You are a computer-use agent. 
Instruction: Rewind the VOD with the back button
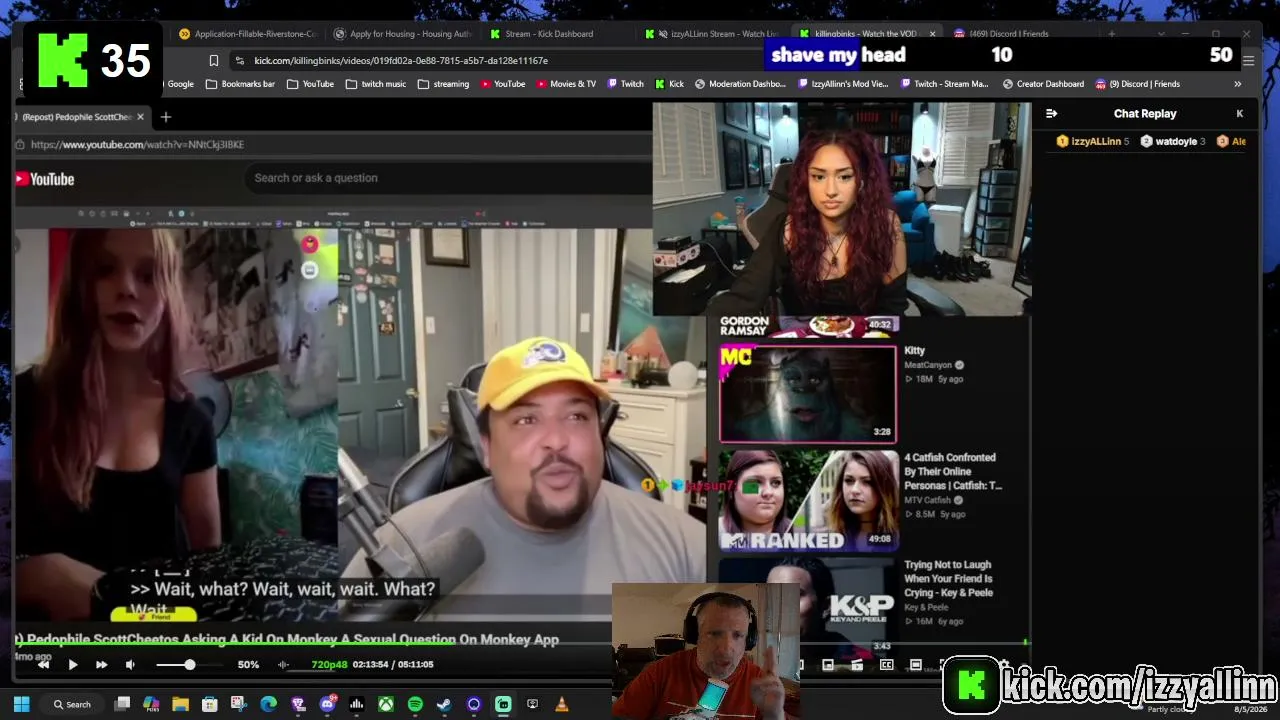click(43, 664)
